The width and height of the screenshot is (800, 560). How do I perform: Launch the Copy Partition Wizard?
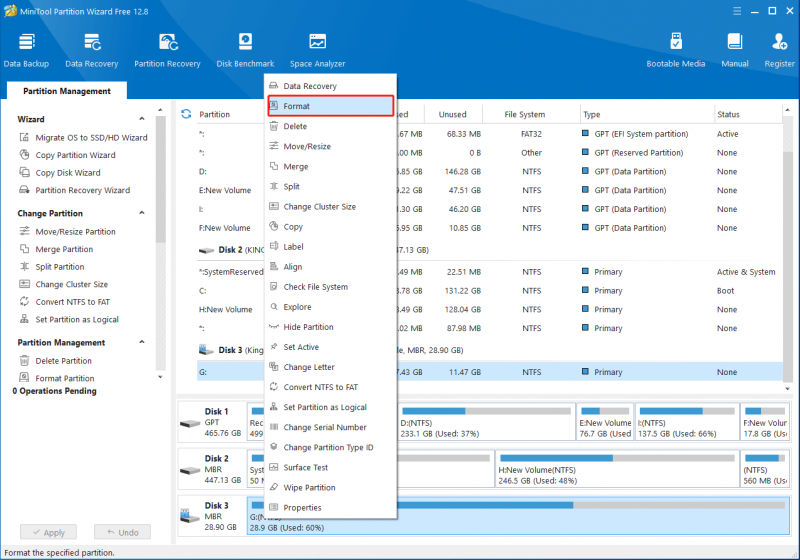[67, 155]
